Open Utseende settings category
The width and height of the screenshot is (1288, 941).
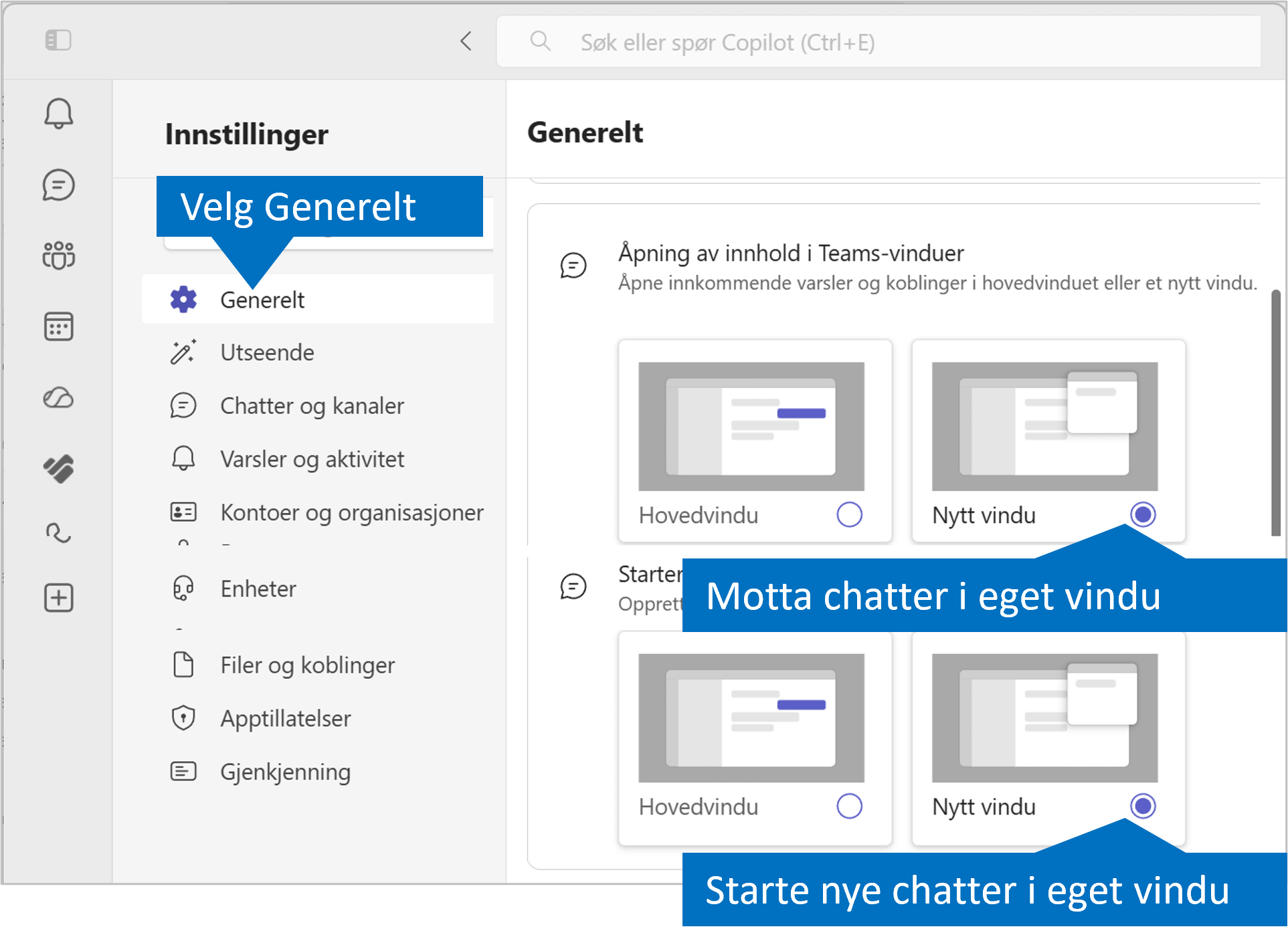tap(318, 352)
